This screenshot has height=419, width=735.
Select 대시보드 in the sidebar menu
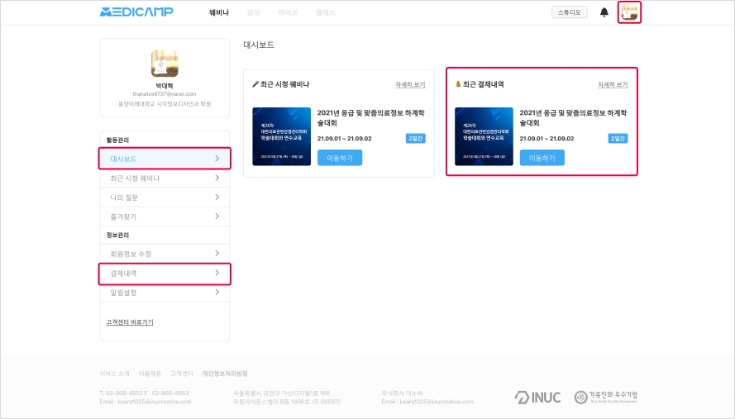click(x=165, y=158)
